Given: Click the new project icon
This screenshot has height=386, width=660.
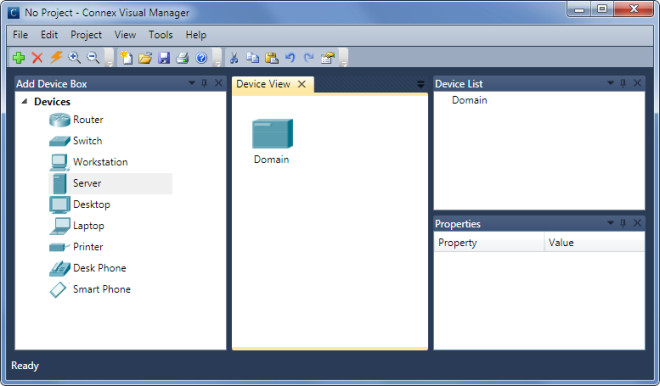Looking at the screenshot, I should click(126, 58).
